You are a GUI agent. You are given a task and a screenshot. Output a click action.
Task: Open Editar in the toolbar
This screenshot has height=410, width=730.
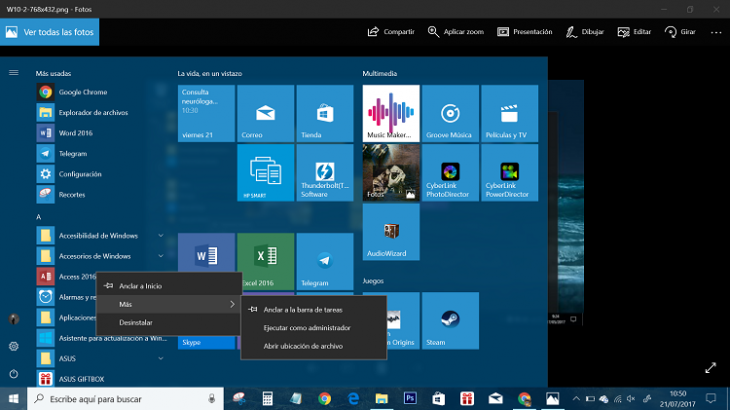tap(634, 32)
